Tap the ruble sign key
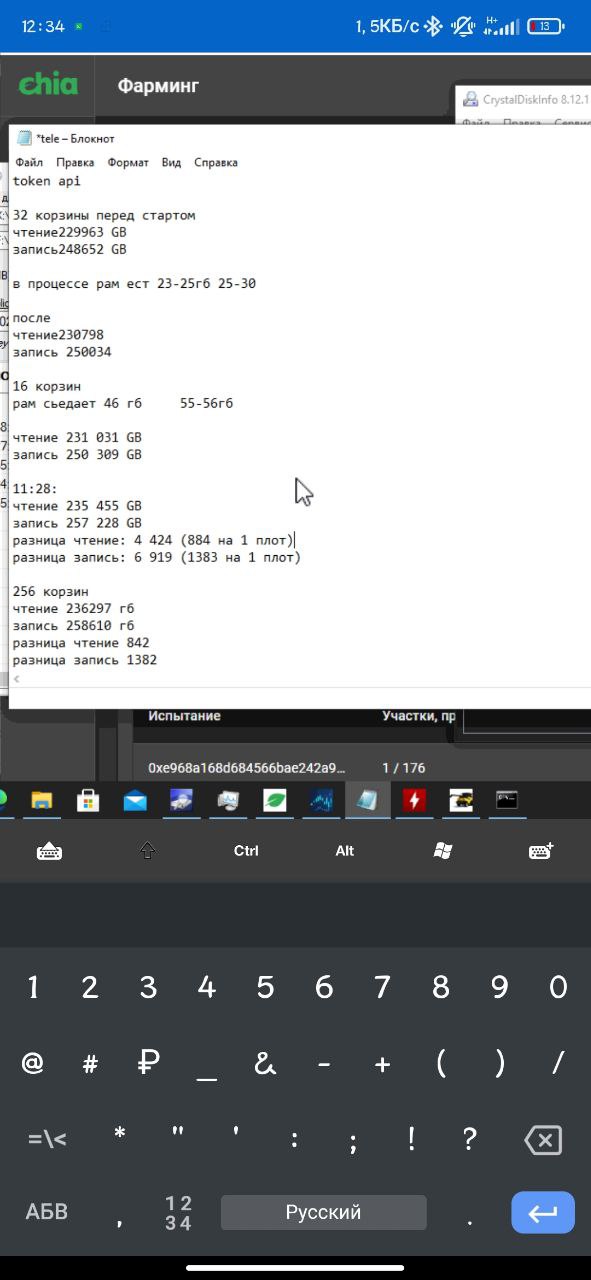This screenshot has height=1280, width=591. tap(148, 1064)
